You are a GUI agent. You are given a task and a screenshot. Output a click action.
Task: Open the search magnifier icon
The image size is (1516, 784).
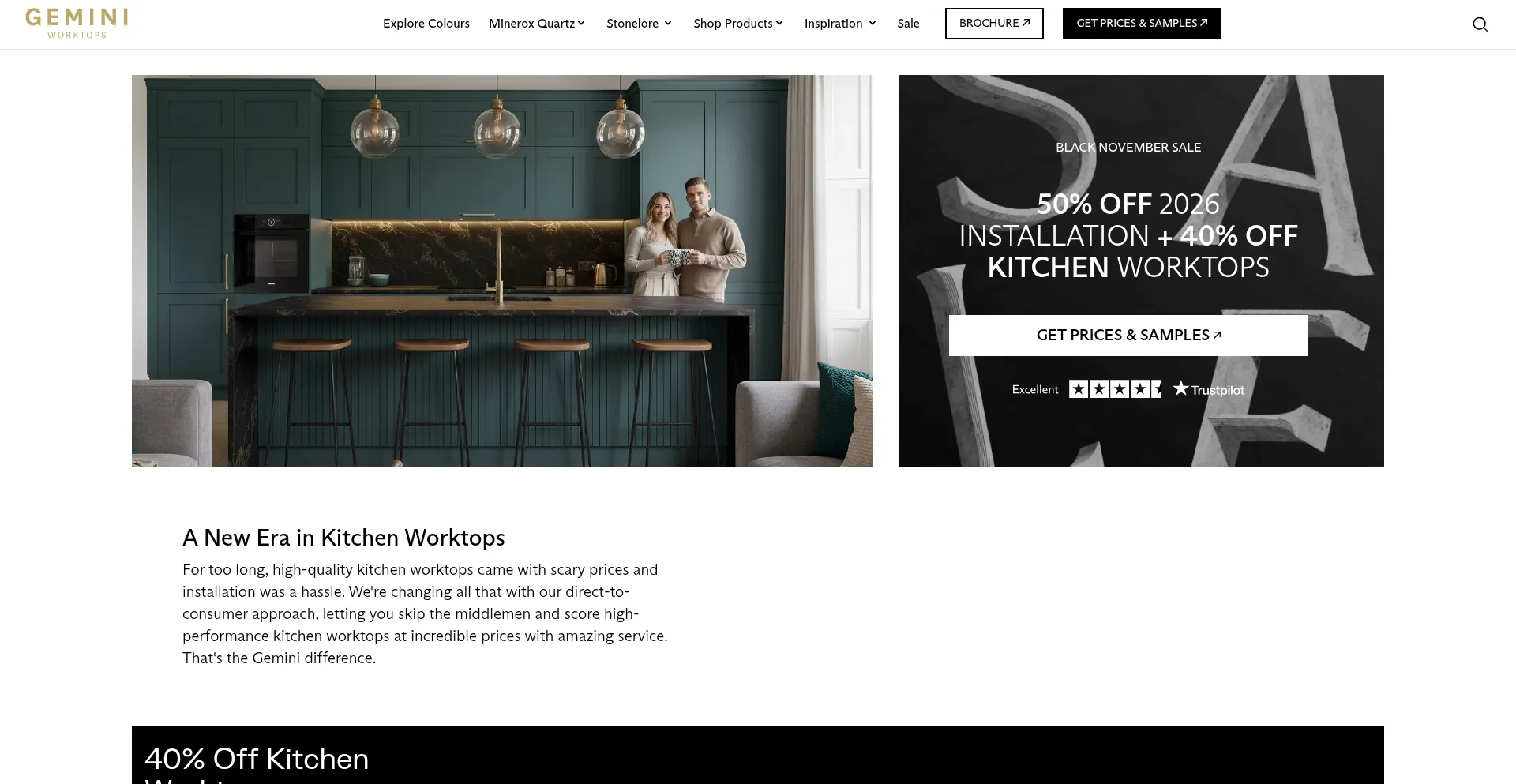point(1480,24)
